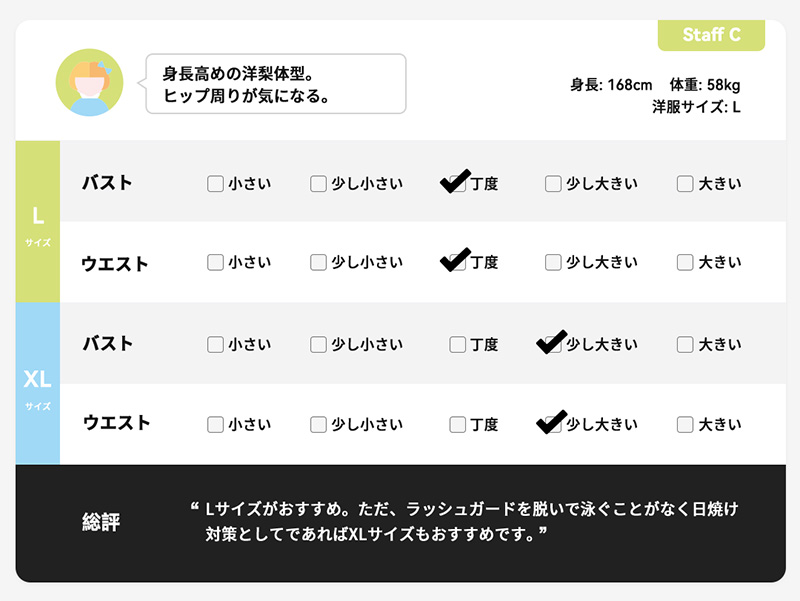This screenshot has width=800, height=601.
Task: Check 少し小さい for XL size ウエスト
Action: (318, 424)
